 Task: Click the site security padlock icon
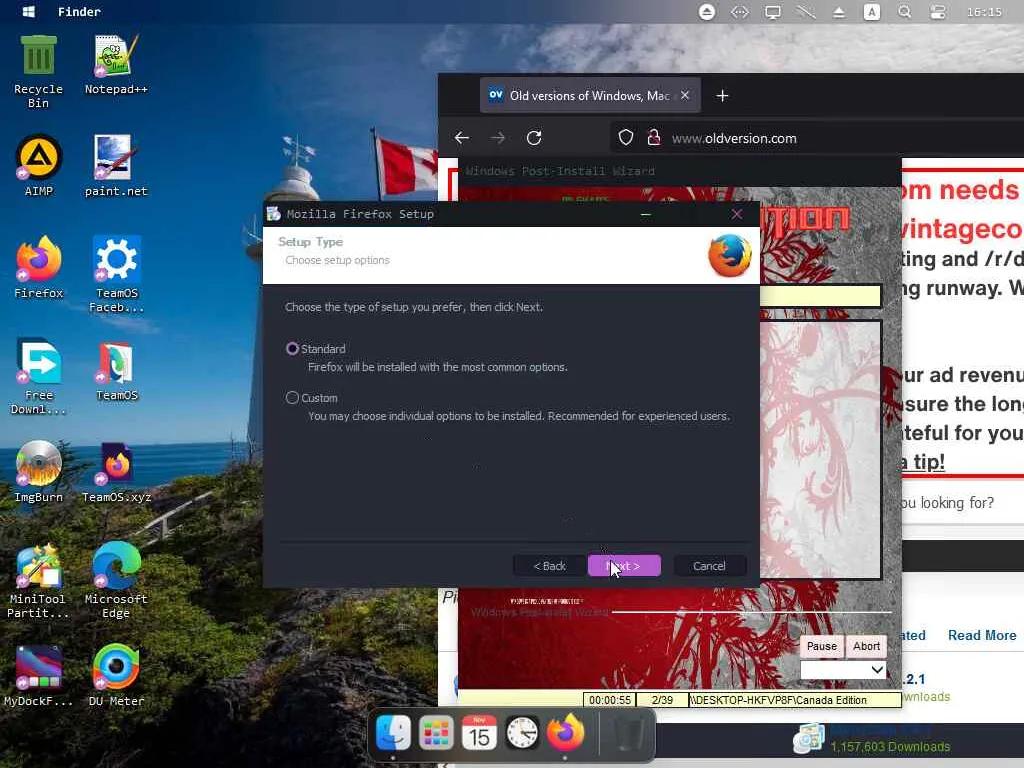coord(653,138)
